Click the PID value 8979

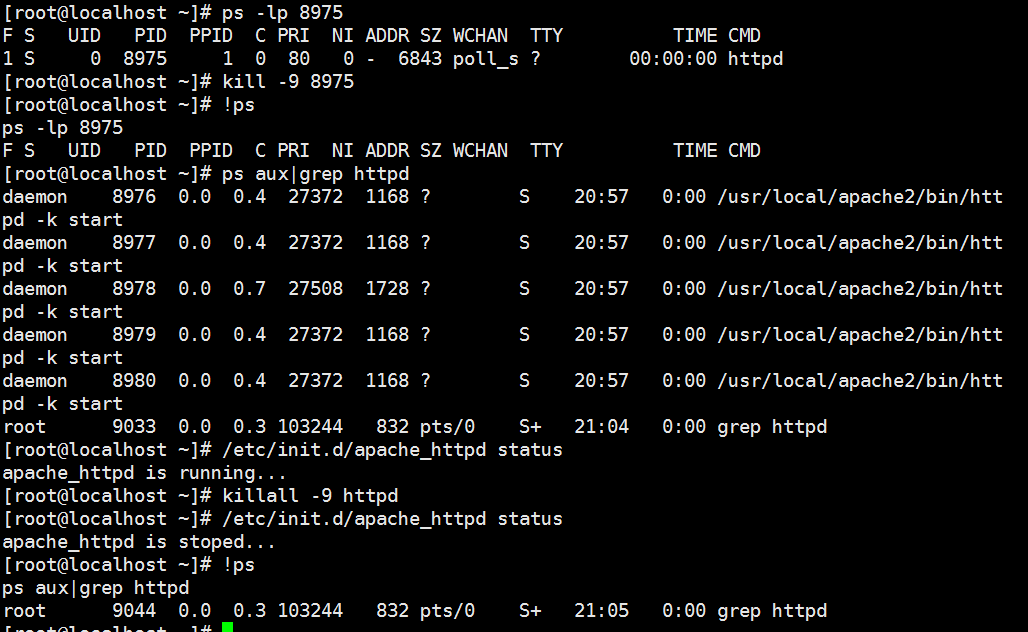coord(134,335)
